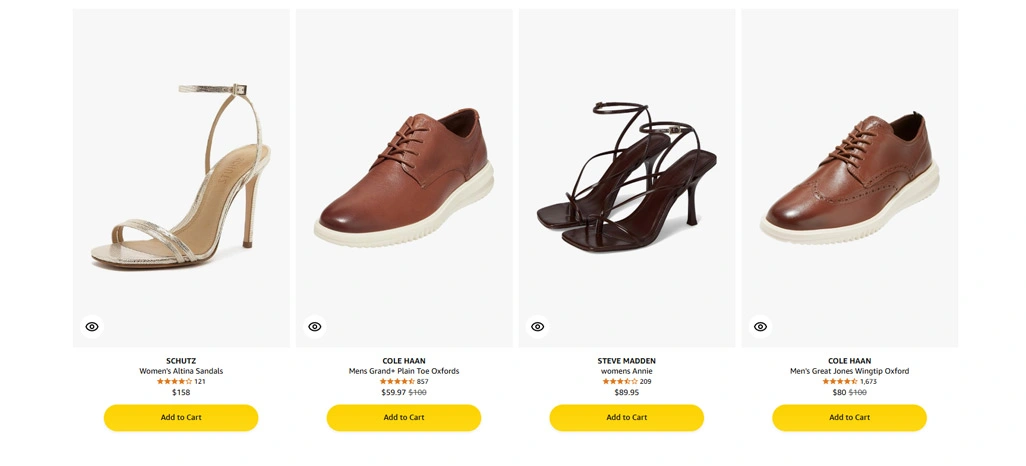
Task: Add Mens Grand+ Plain Toe Oxfords to cart
Action: [x=404, y=418]
